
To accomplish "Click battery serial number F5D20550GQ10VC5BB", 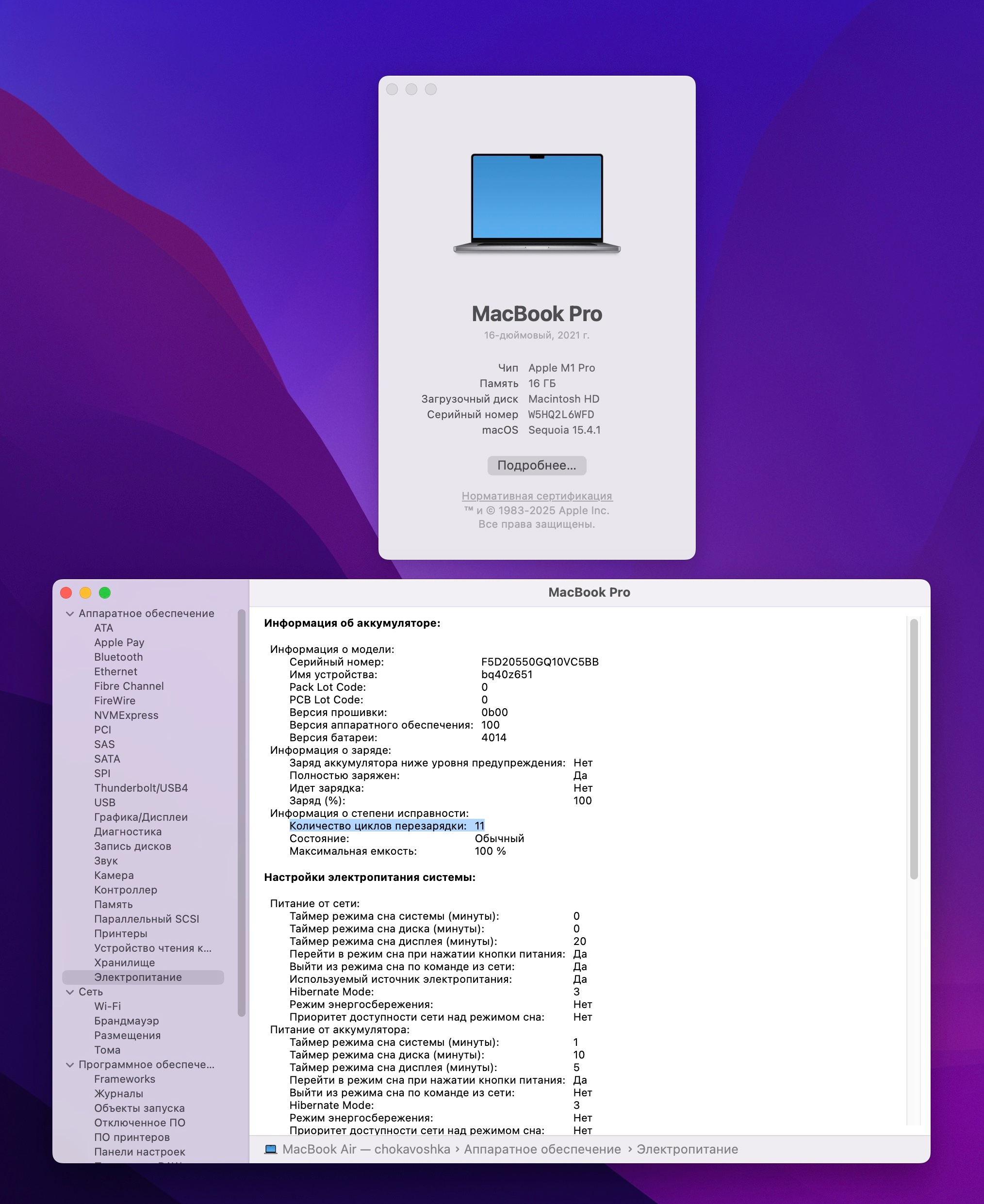I will tap(540, 662).
